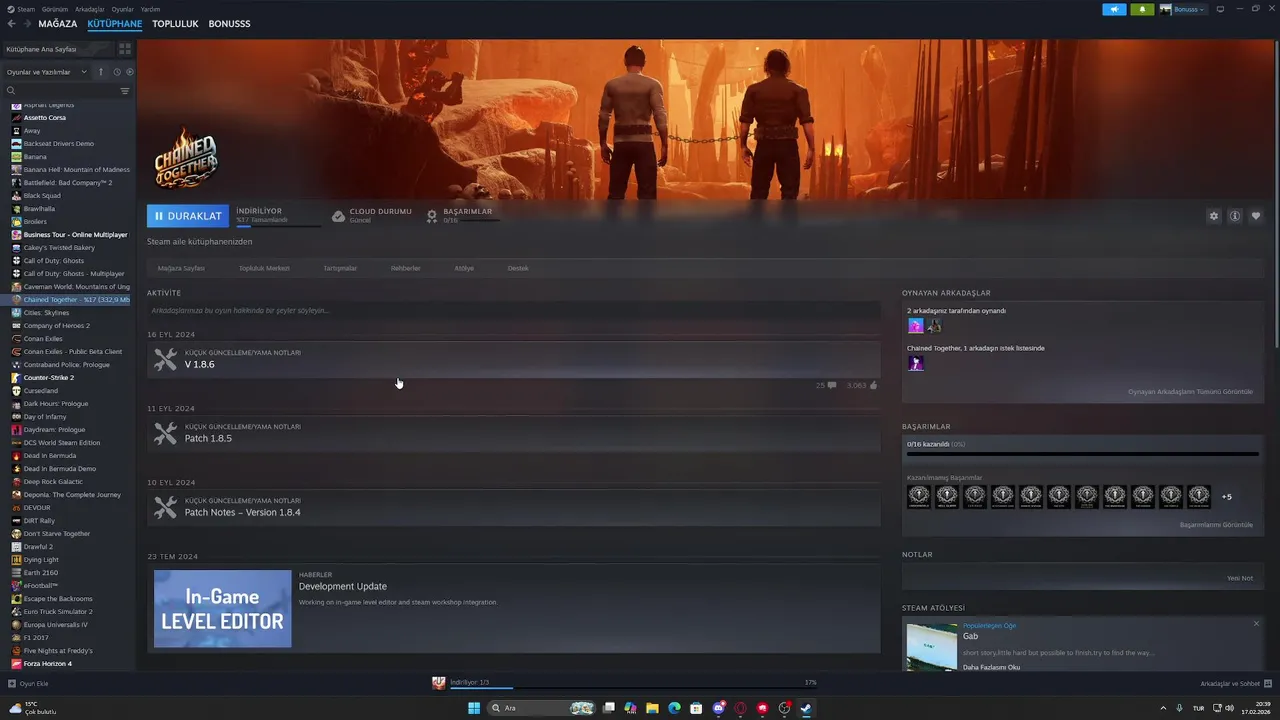Screen dimensions: 1280x720
Task: Click the announcements megaphone button
Action: click(x=1114, y=9)
